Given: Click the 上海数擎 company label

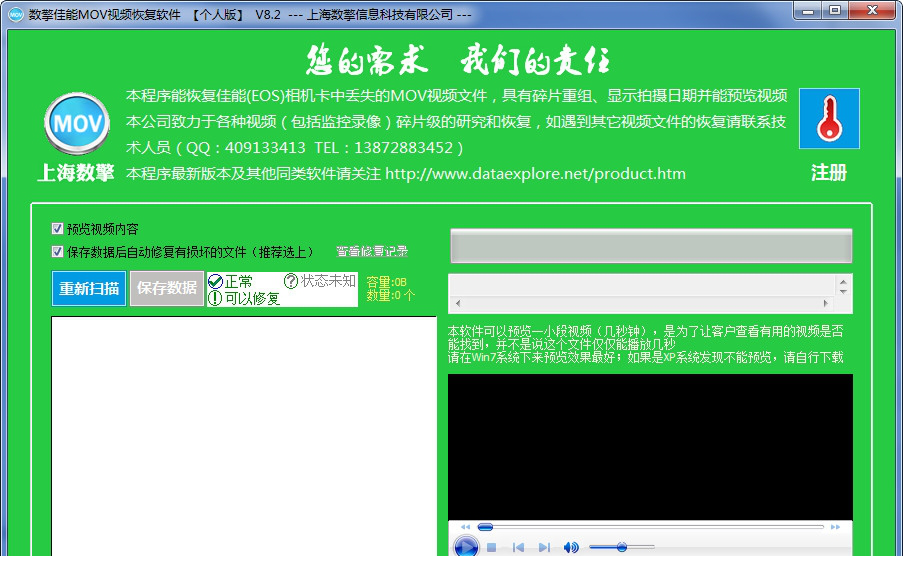Looking at the screenshot, I should pyautogui.click(x=76, y=173).
